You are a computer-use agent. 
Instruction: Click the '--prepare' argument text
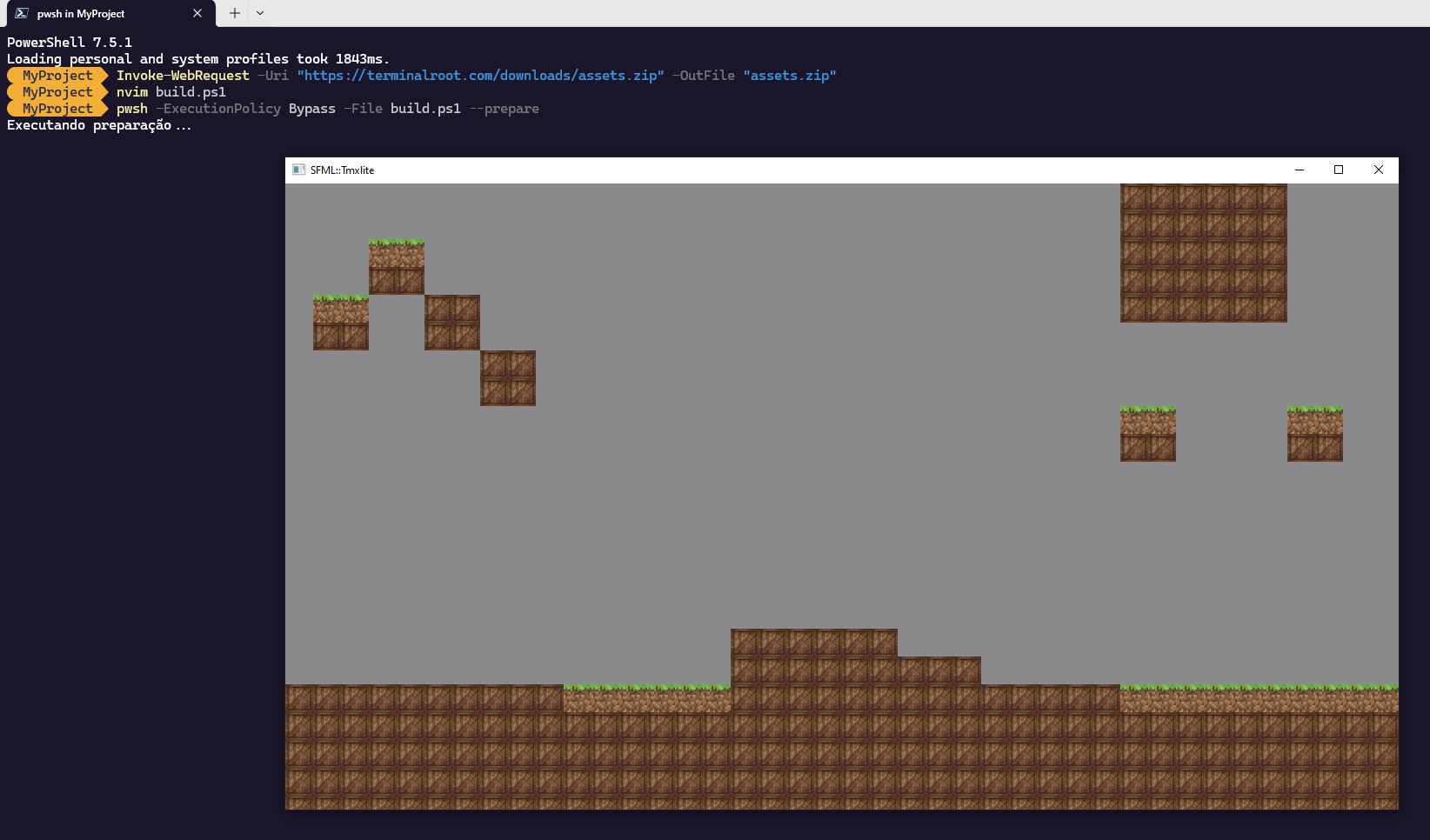(504, 109)
